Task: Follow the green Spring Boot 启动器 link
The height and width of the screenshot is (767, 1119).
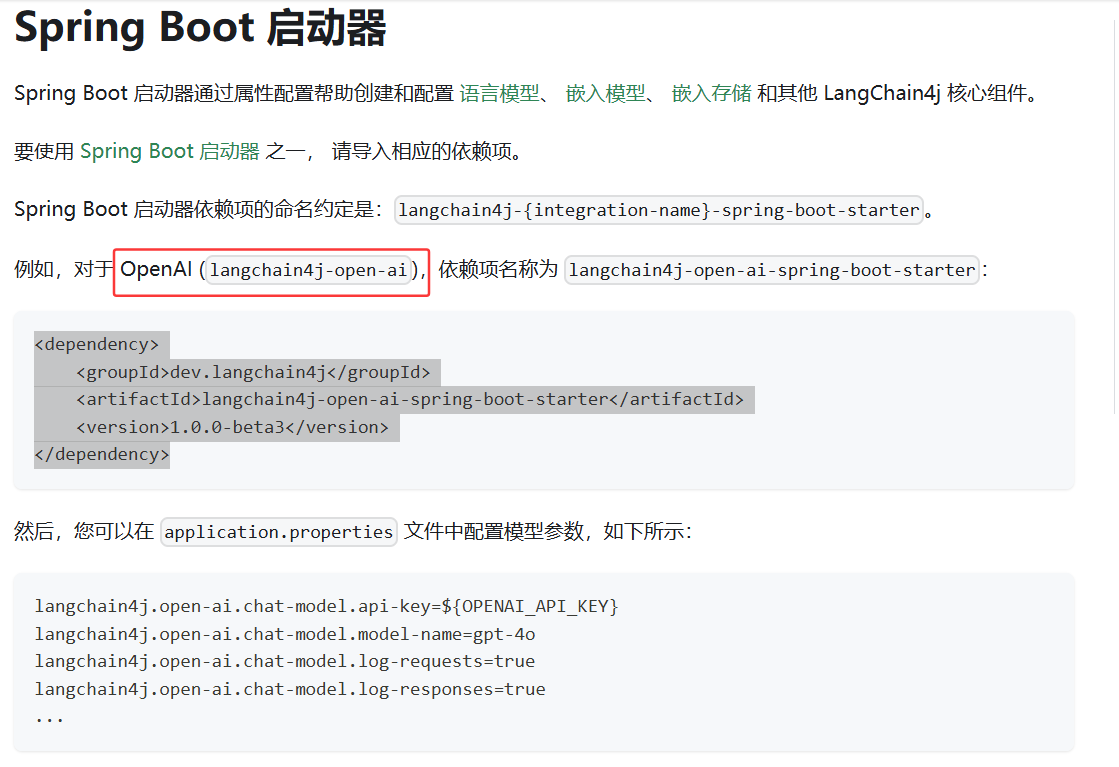Action: click(169, 152)
